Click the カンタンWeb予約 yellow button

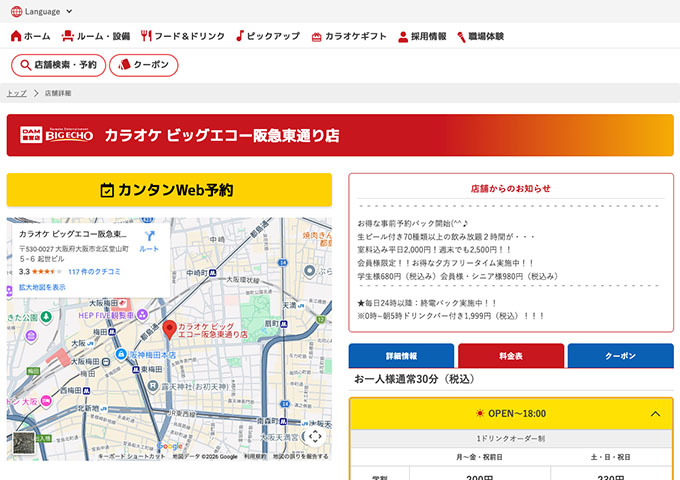tap(169, 190)
